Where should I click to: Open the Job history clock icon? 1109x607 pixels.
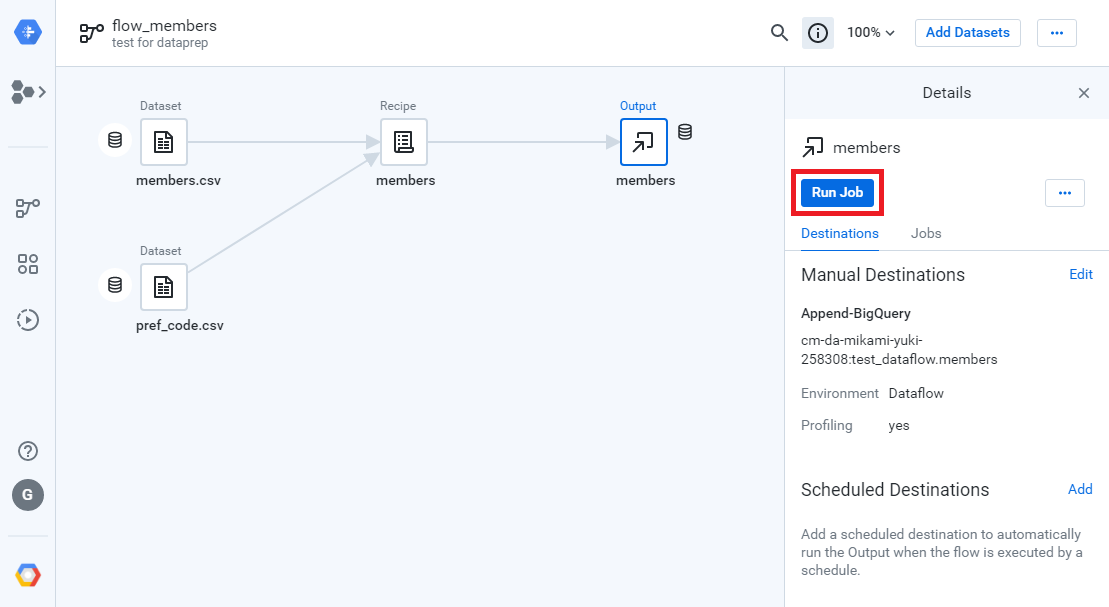click(27, 320)
